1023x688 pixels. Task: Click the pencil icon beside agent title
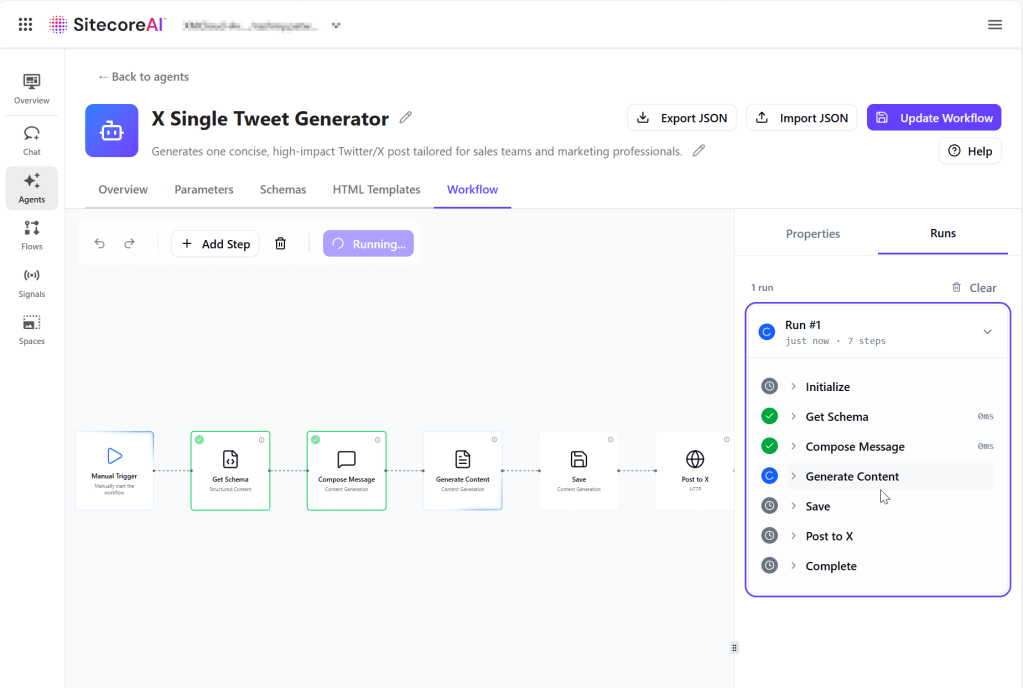click(x=406, y=118)
